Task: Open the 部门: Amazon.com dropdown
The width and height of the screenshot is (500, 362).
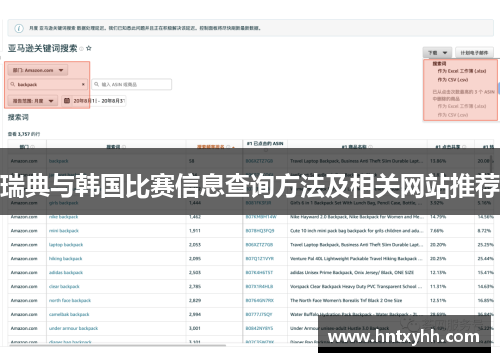Action: click(x=38, y=70)
